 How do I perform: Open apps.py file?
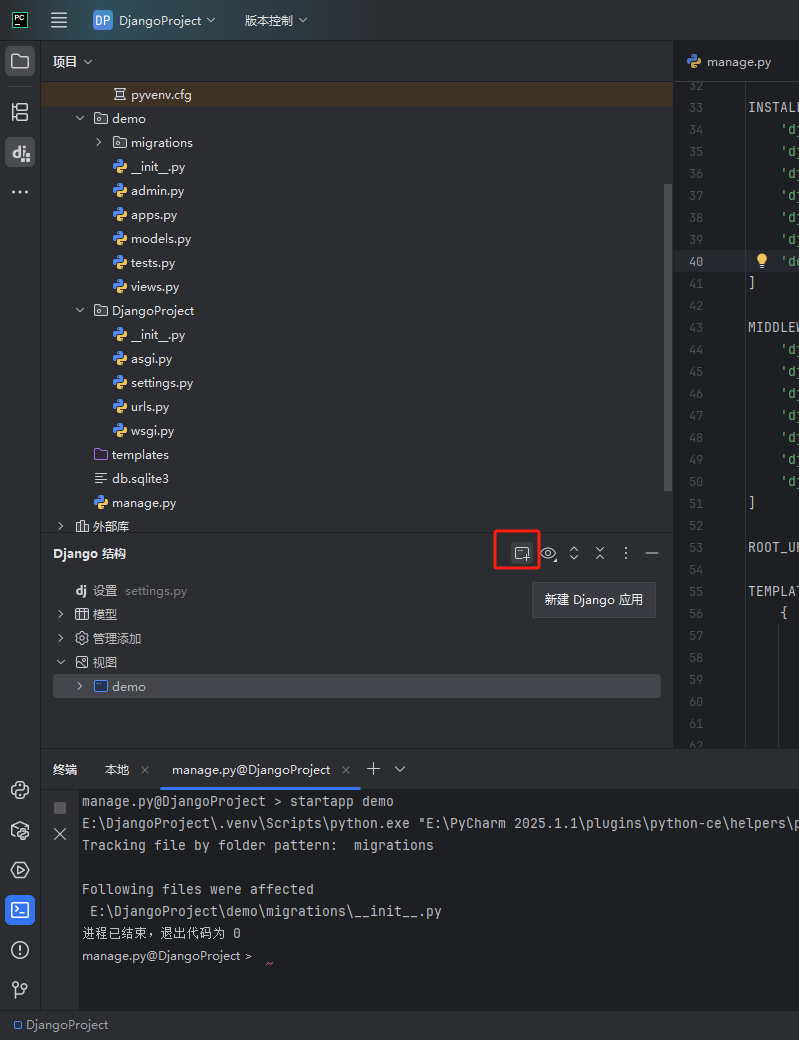click(154, 214)
